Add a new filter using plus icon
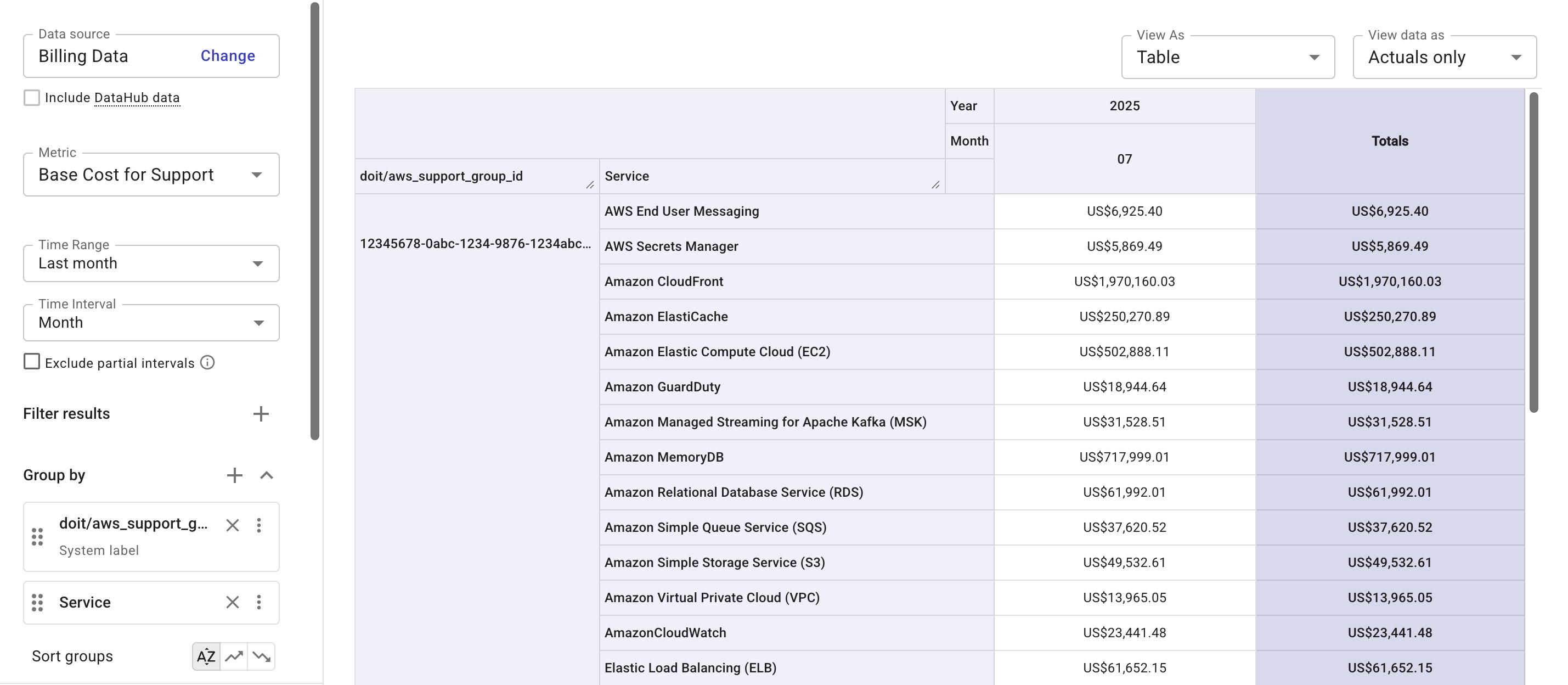Viewport: 1568px width, 685px height. (x=261, y=414)
